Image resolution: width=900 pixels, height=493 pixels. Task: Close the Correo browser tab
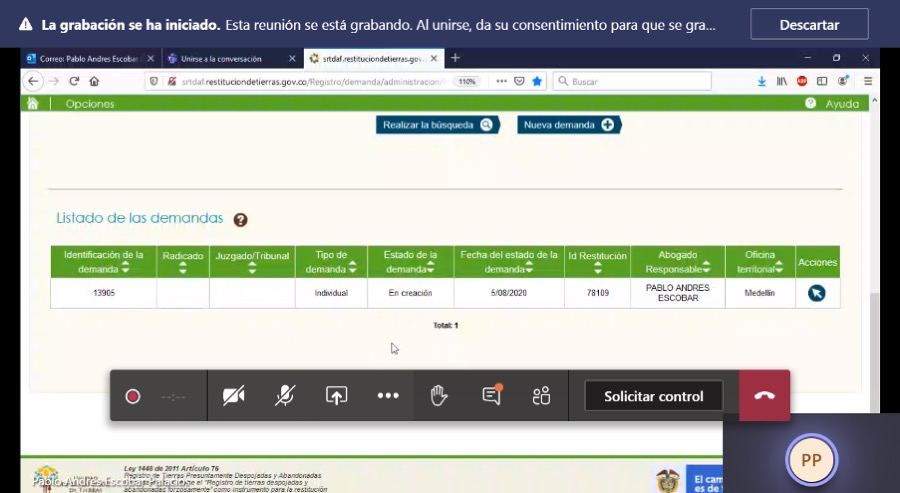(151, 59)
